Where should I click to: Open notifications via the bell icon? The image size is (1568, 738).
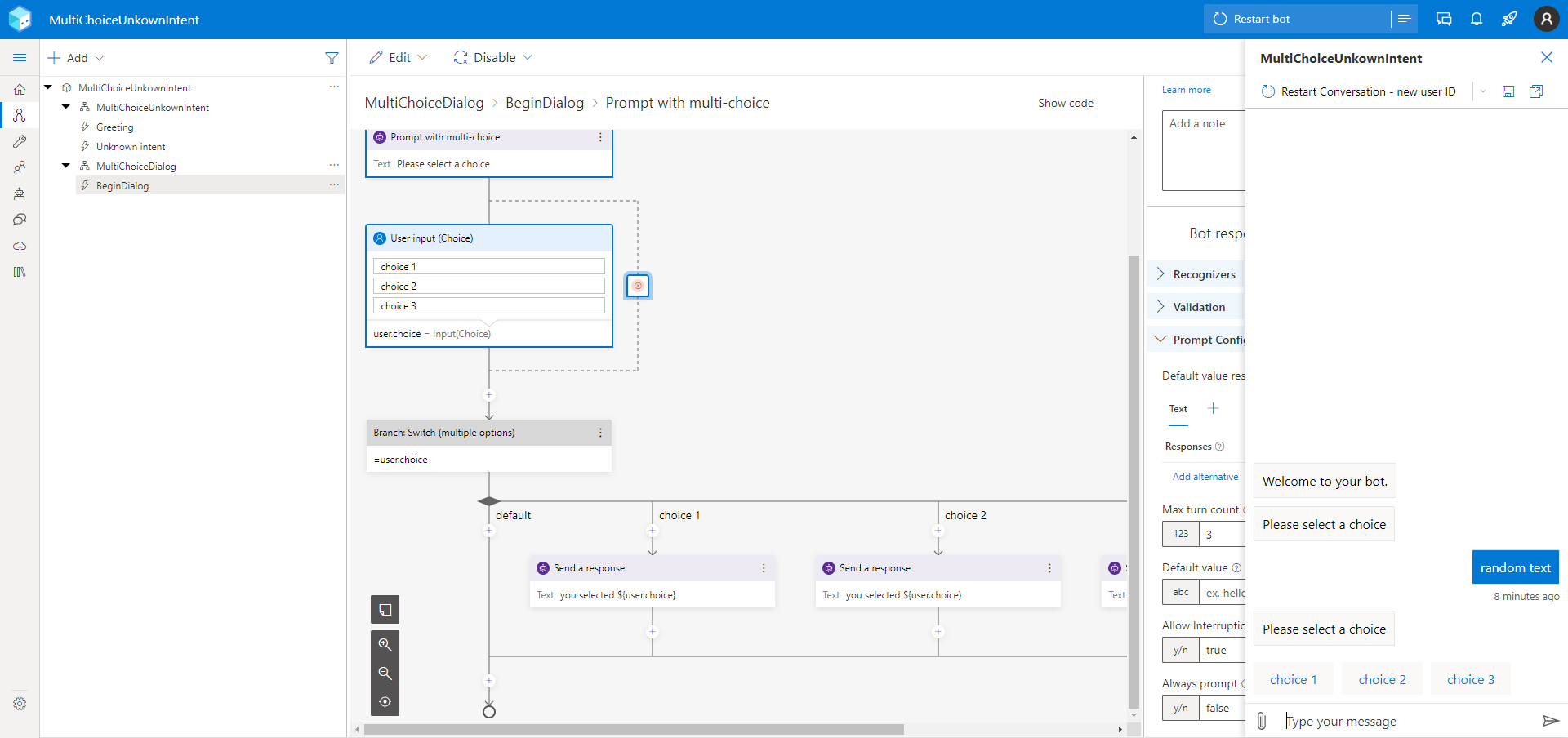click(x=1476, y=19)
